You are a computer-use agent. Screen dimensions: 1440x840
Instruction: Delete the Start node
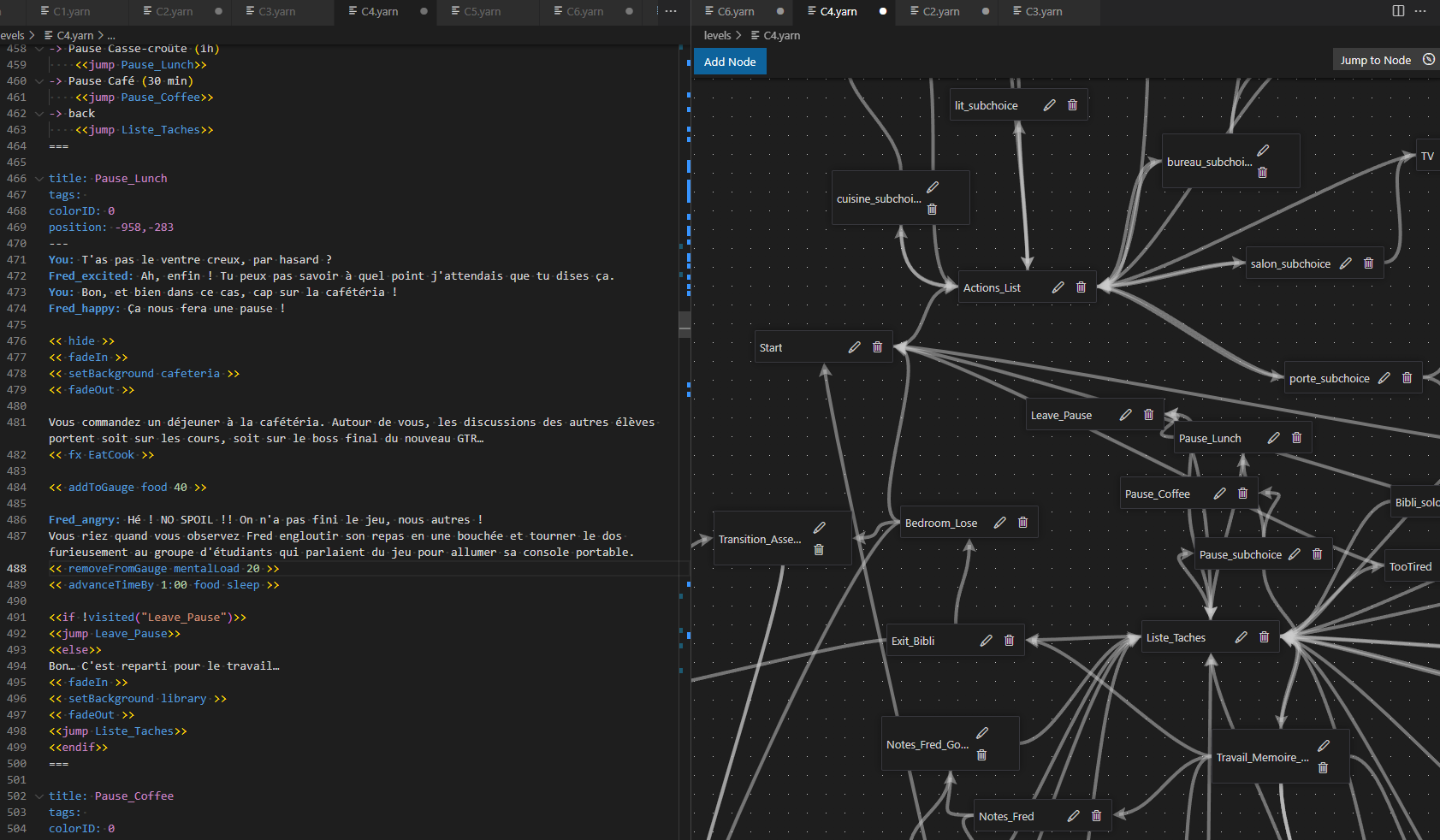pos(877,347)
